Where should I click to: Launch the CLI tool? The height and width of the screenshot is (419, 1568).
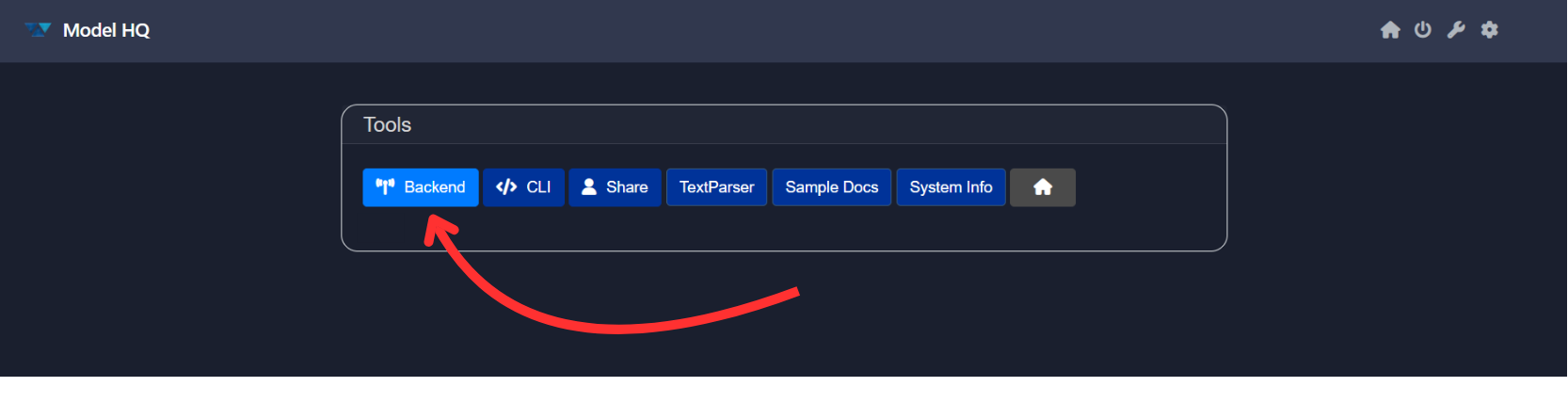pos(538,187)
